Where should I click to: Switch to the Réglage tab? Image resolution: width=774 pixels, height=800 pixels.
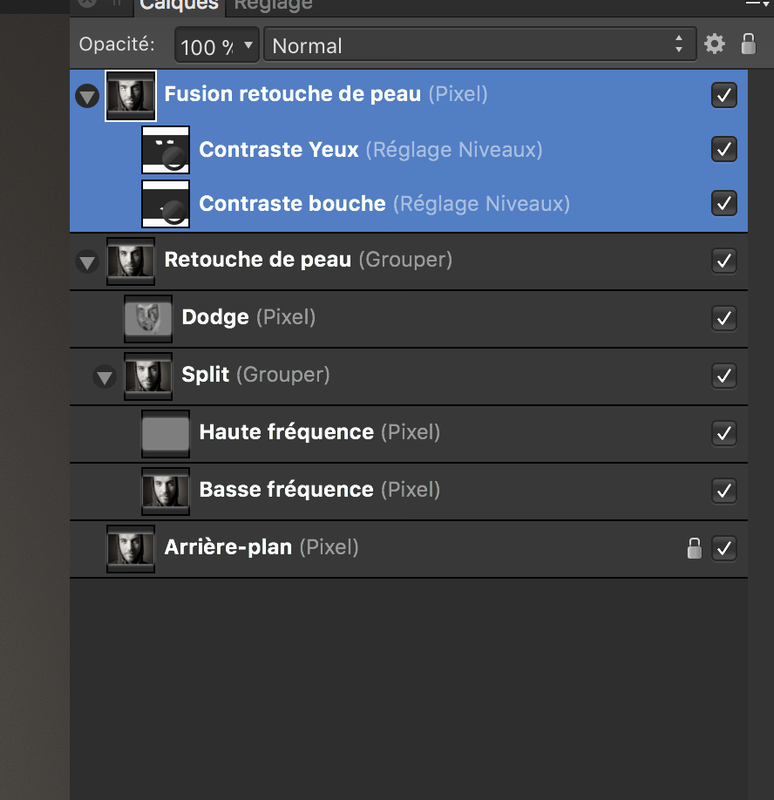click(x=273, y=5)
